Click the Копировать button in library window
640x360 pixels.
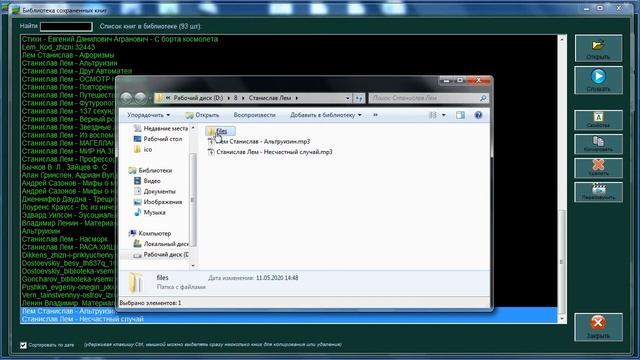[598, 144]
